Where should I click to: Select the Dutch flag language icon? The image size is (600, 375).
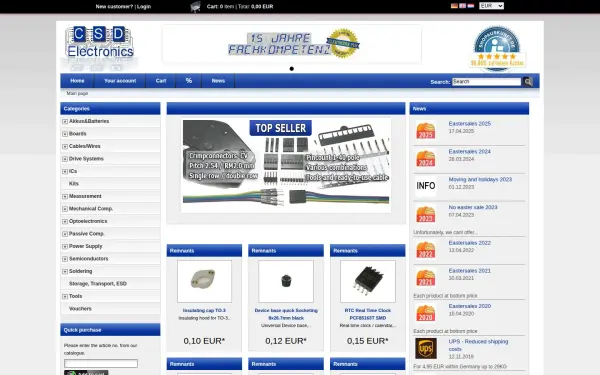click(x=471, y=6)
